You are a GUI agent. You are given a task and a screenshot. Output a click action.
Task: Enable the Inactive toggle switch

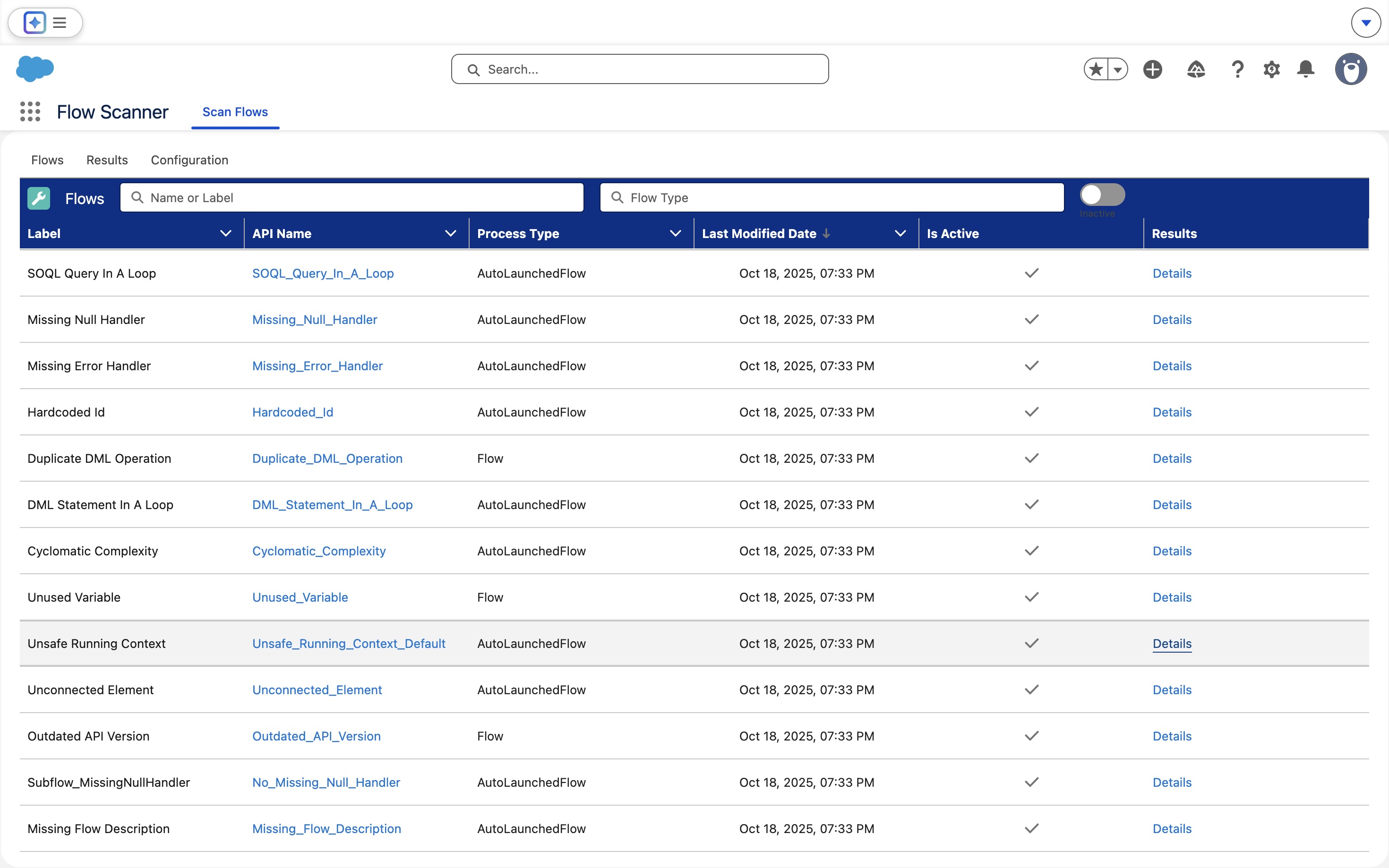coord(1103,195)
